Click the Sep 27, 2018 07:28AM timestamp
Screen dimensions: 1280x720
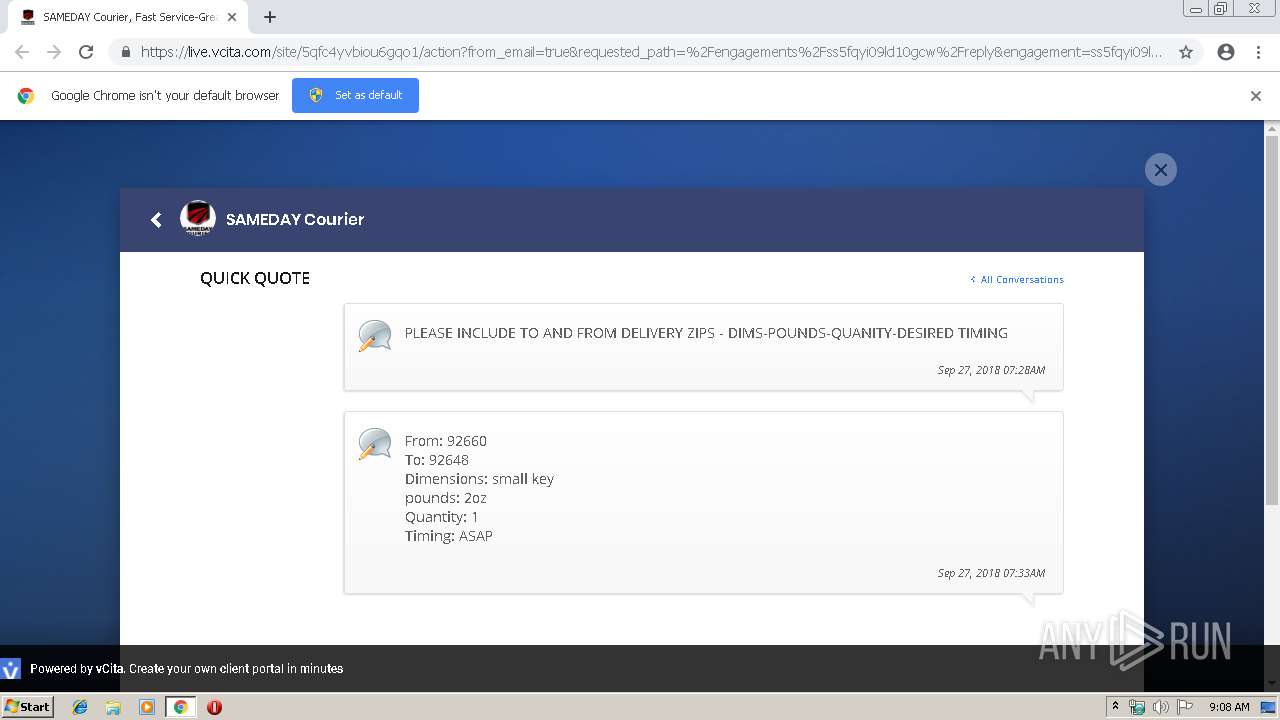tap(991, 370)
